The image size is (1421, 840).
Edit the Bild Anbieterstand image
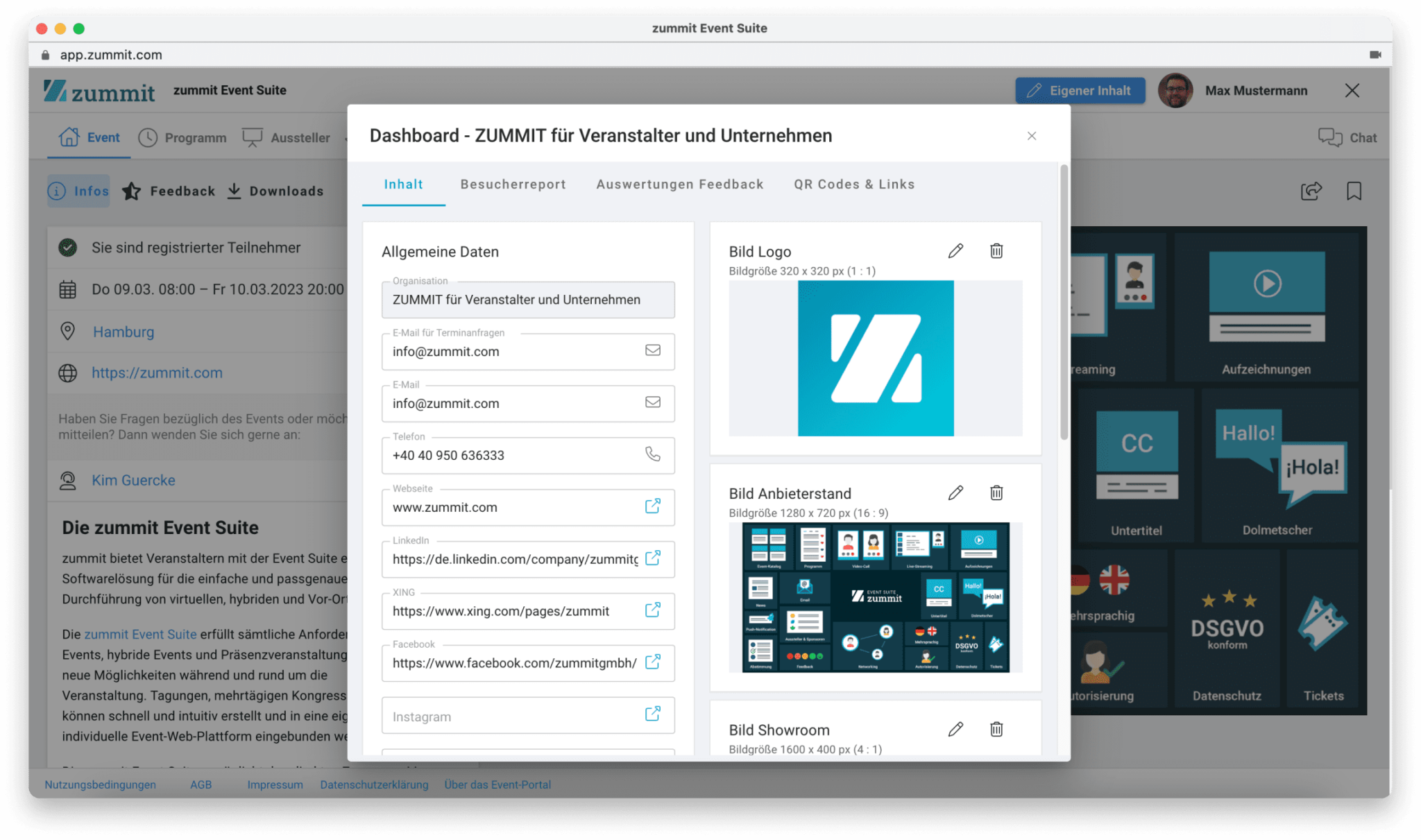(956, 492)
